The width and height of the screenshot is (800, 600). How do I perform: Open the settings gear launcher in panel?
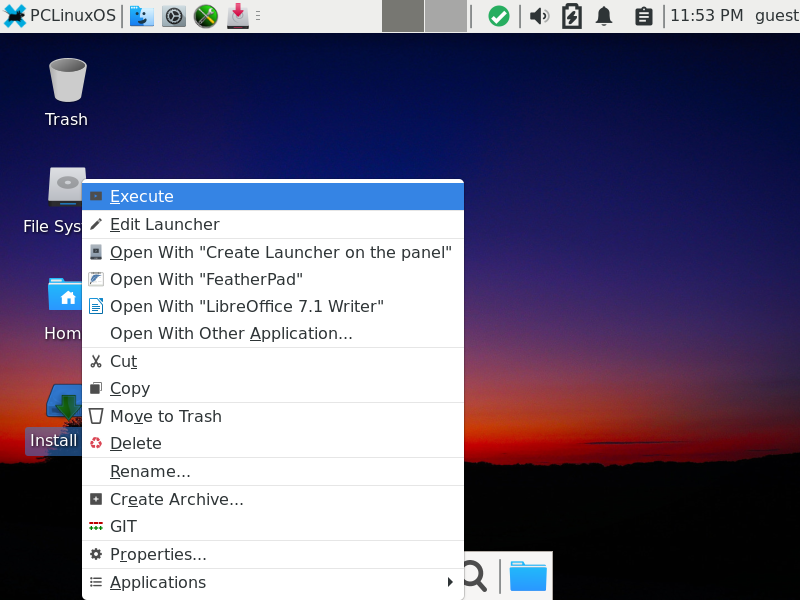coord(173,16)
